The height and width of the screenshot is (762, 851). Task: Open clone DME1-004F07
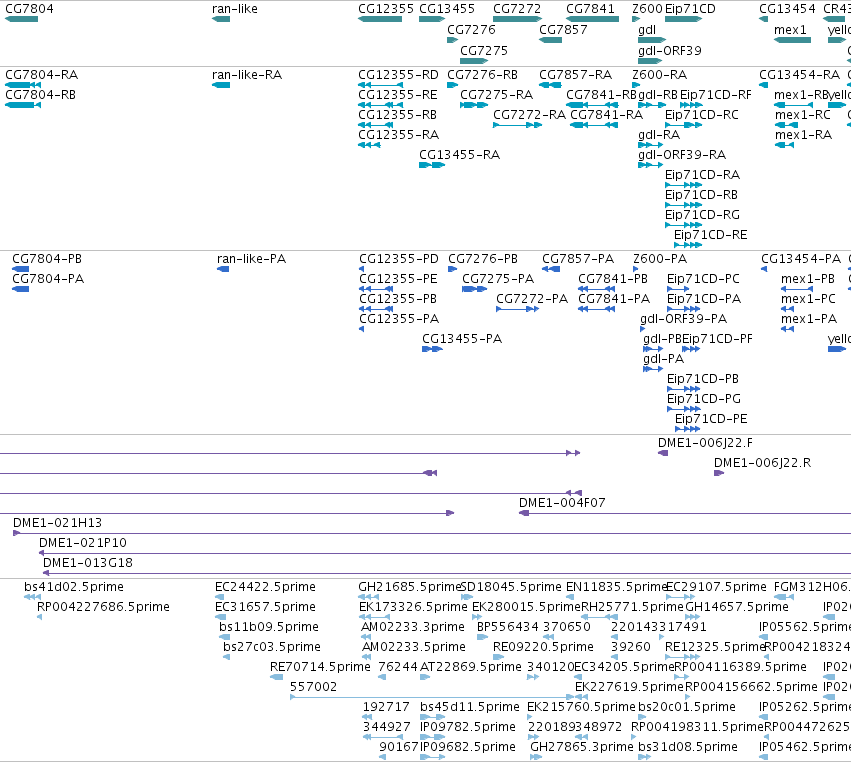tap(562, 503)
